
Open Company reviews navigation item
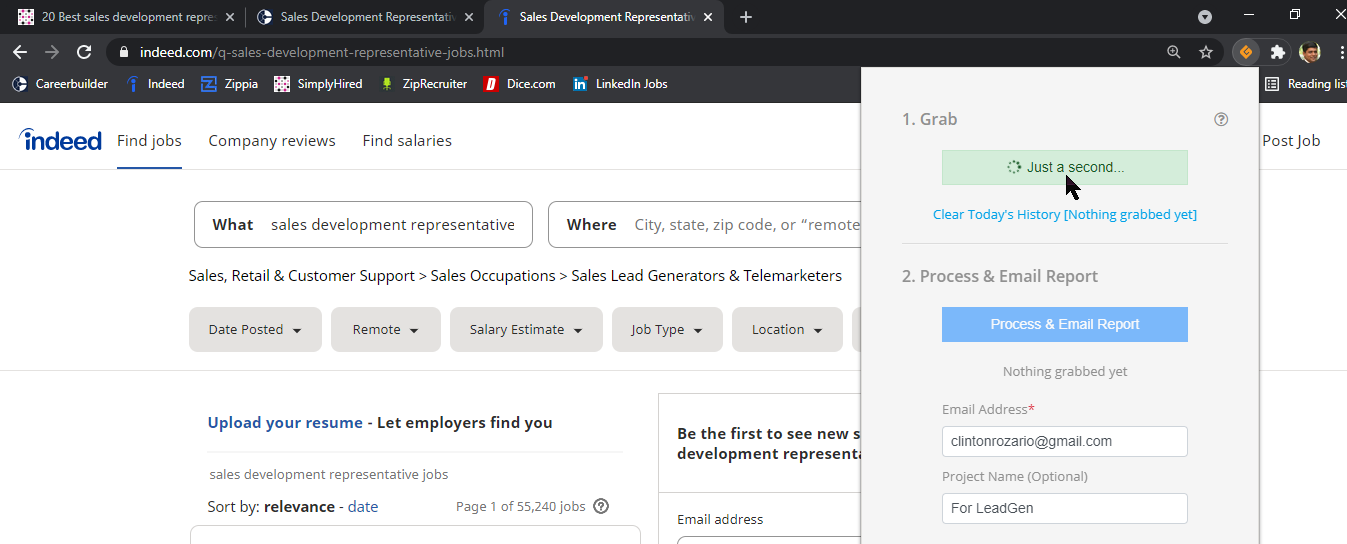tap(272, 141)
